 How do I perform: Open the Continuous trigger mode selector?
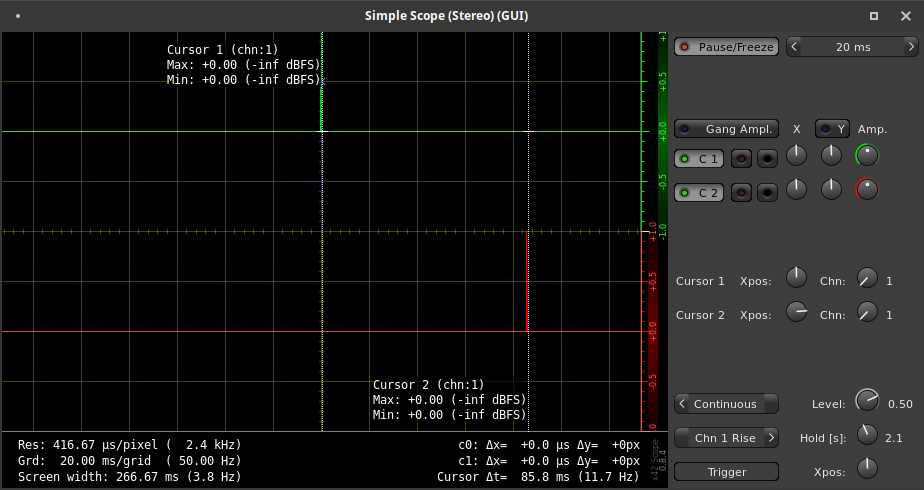(726, 404)
